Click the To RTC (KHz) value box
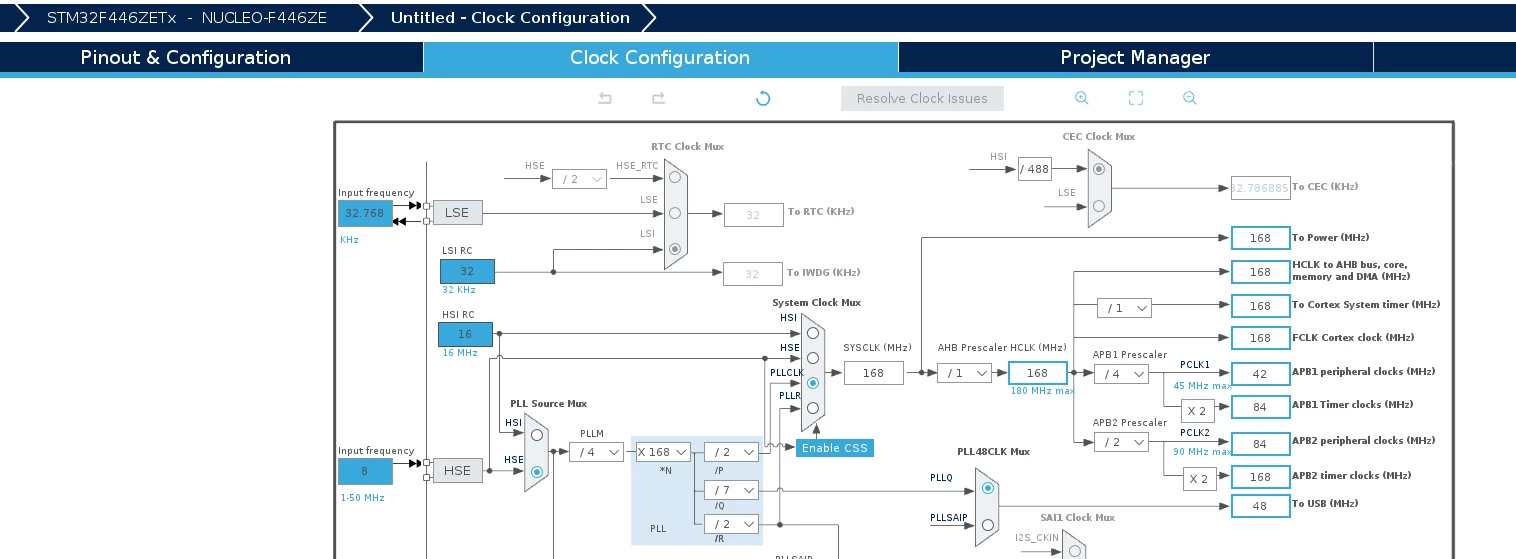 (x=753, y=214)
